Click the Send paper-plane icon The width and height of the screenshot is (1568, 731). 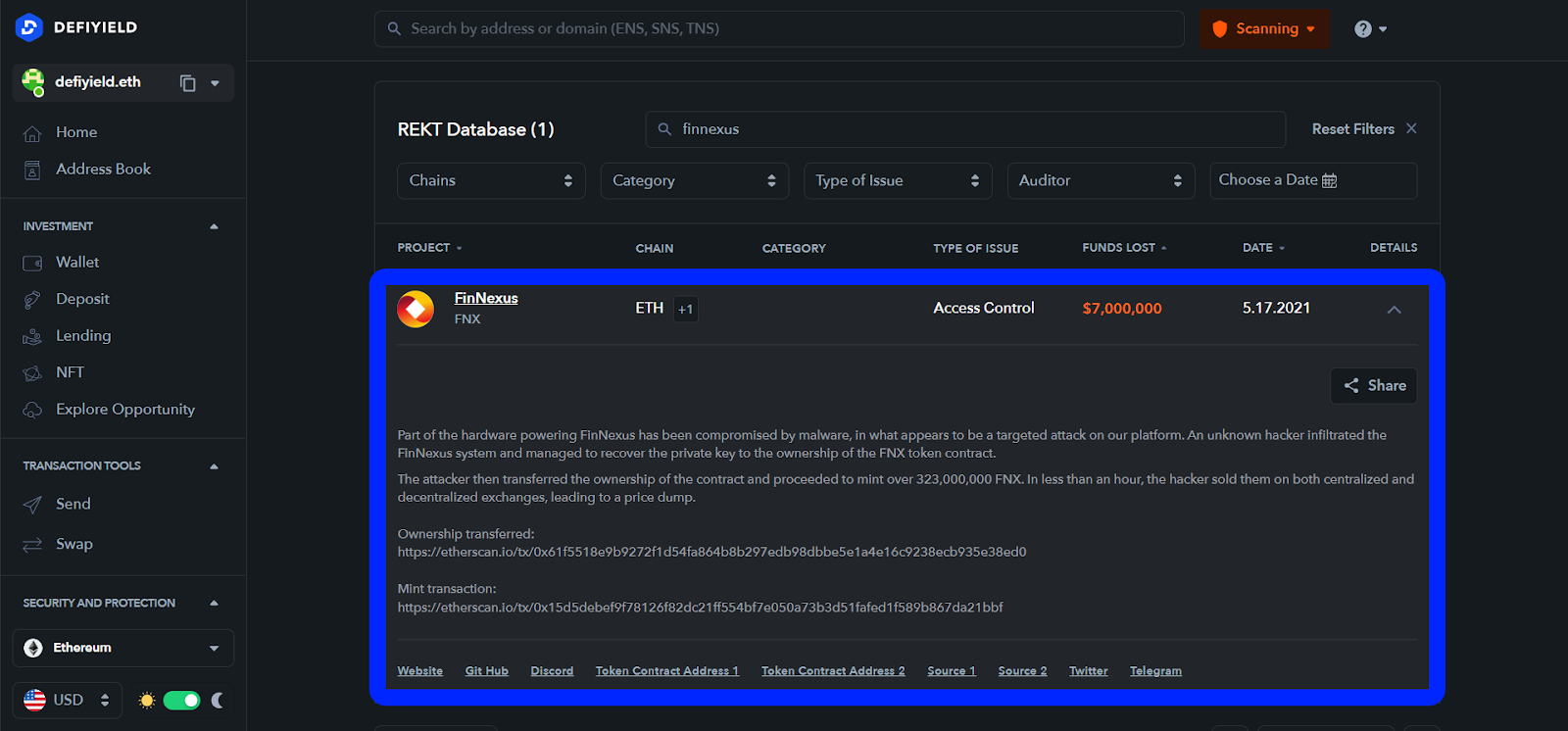pyautogui.click(x=32, y=505)
